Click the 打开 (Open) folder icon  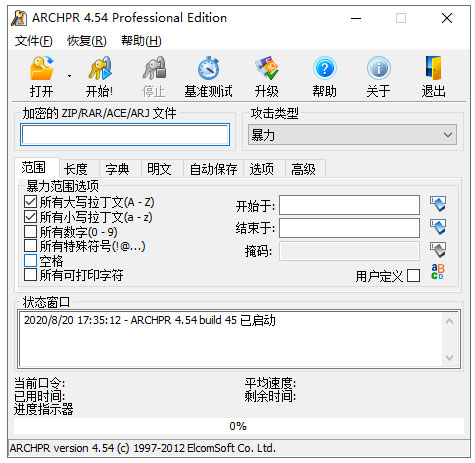(42, 68)
